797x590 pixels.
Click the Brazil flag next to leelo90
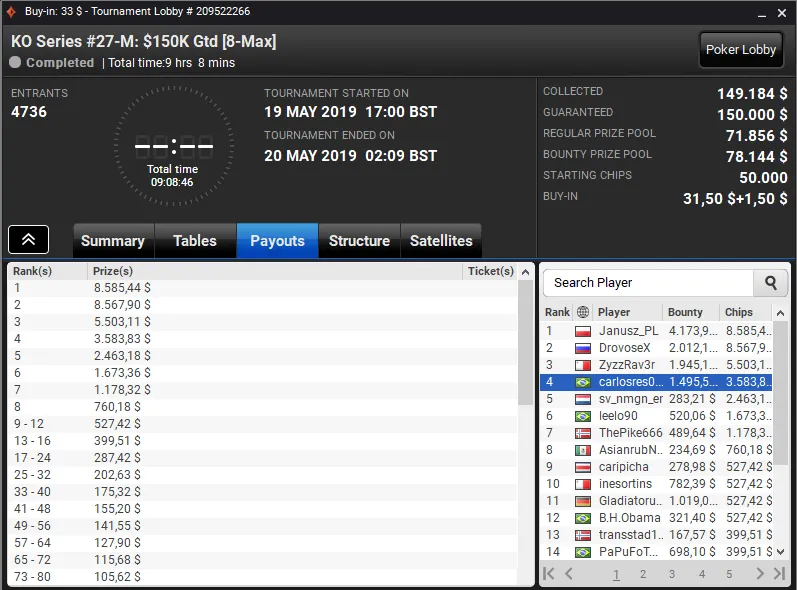click(583, 416)
